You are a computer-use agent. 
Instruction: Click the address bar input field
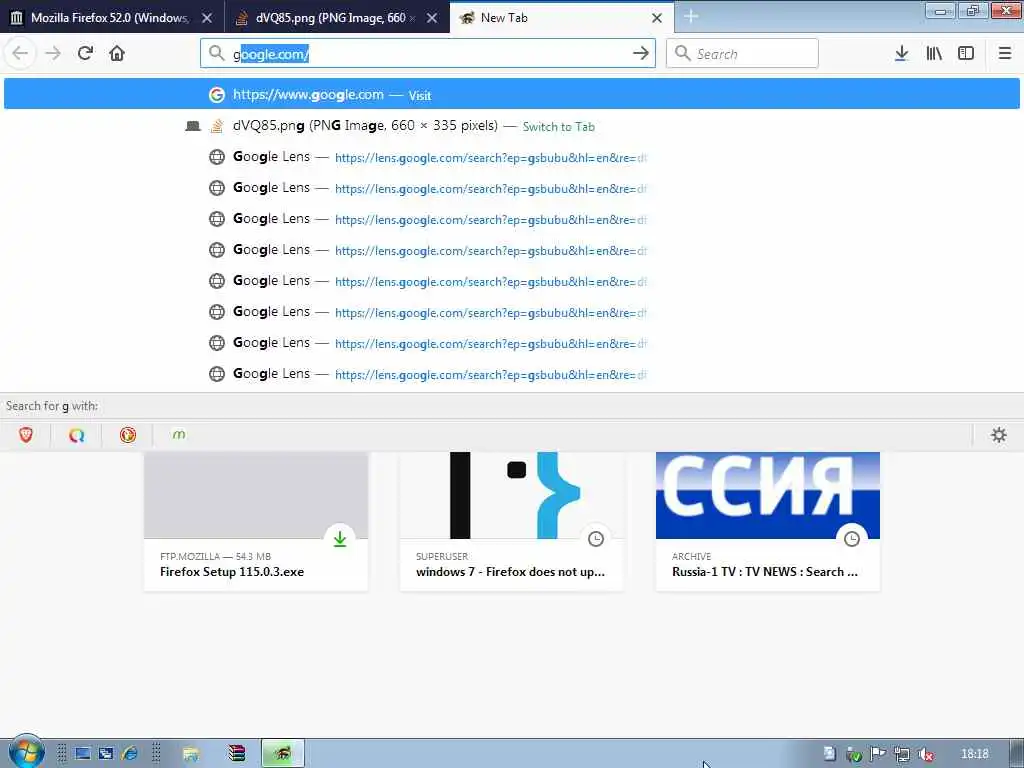pyautogui.click(x=428, y=54)
